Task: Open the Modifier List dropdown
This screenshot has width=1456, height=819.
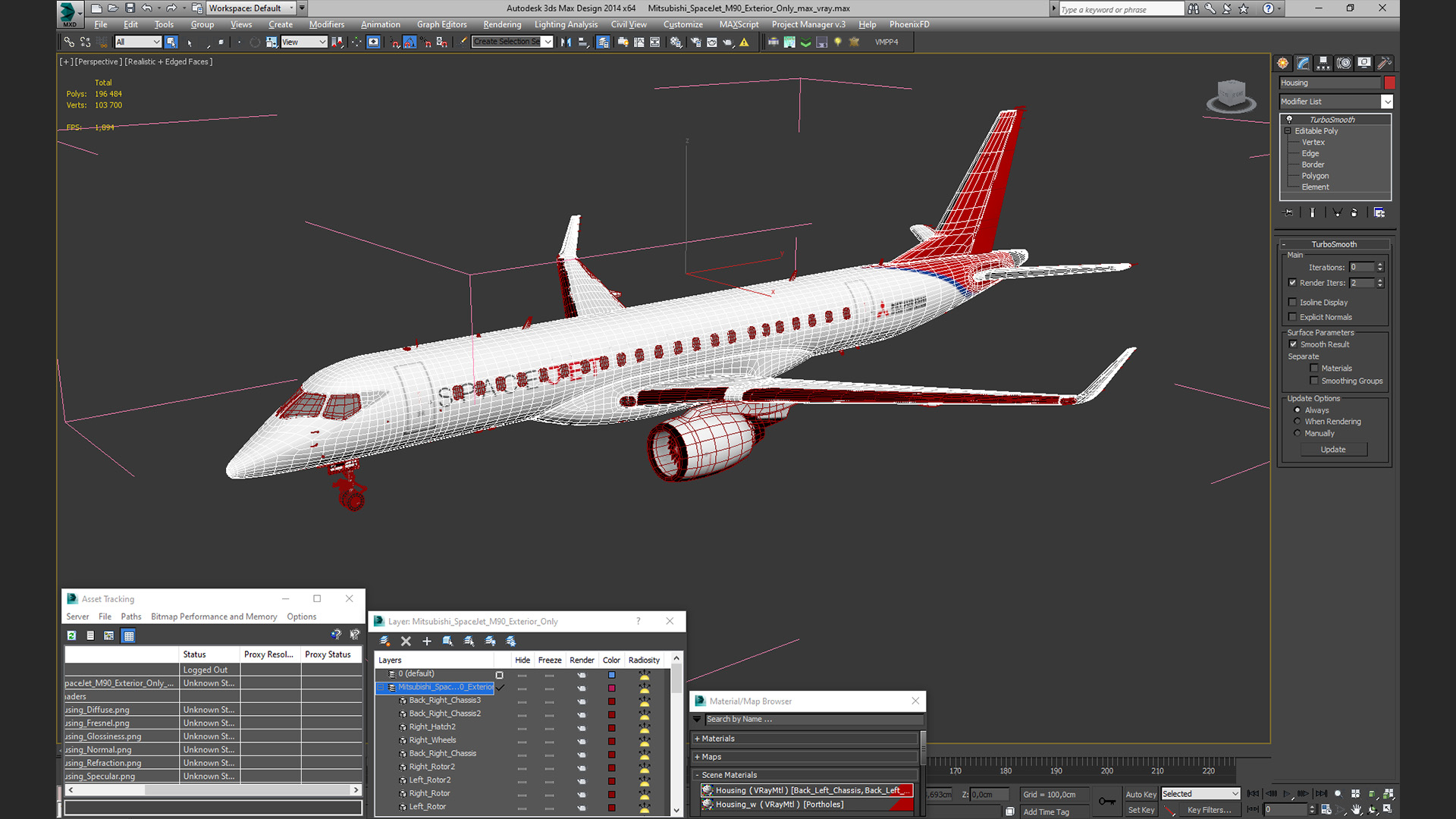Action: coord(1387,102)
